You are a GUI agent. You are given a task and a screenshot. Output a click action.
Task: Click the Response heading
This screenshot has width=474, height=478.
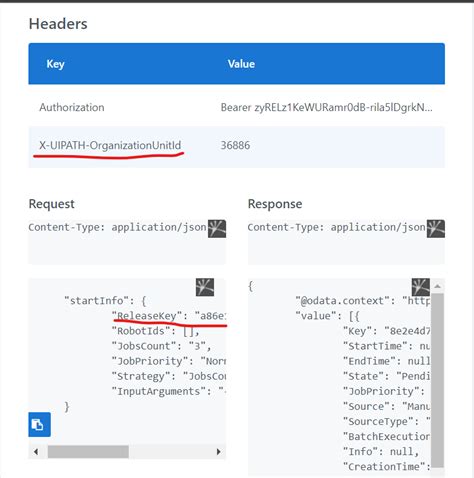(275, 204)
